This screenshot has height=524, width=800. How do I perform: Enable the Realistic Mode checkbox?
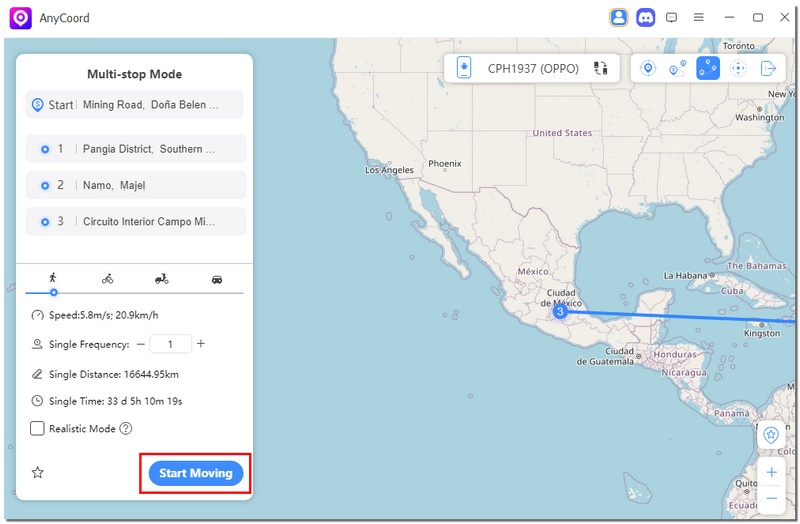click(37, 428)
